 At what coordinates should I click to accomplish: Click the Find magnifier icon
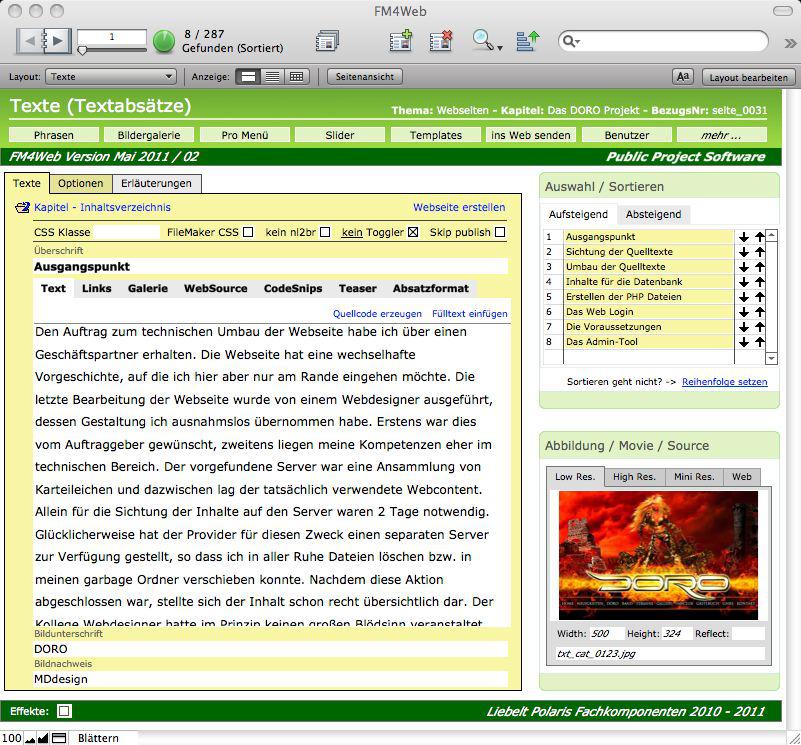(x=483, y=41)
